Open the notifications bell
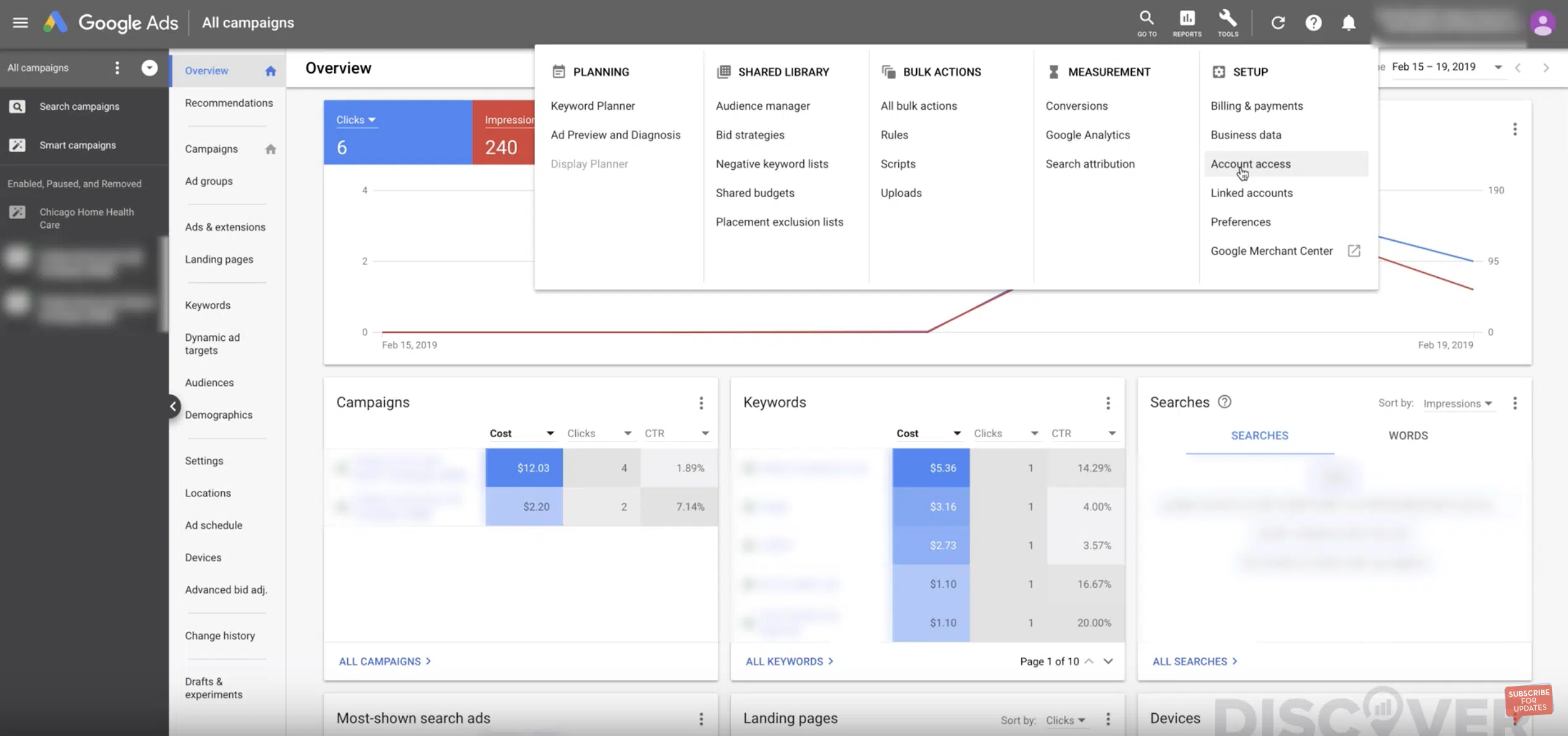 coord(1349,23)
